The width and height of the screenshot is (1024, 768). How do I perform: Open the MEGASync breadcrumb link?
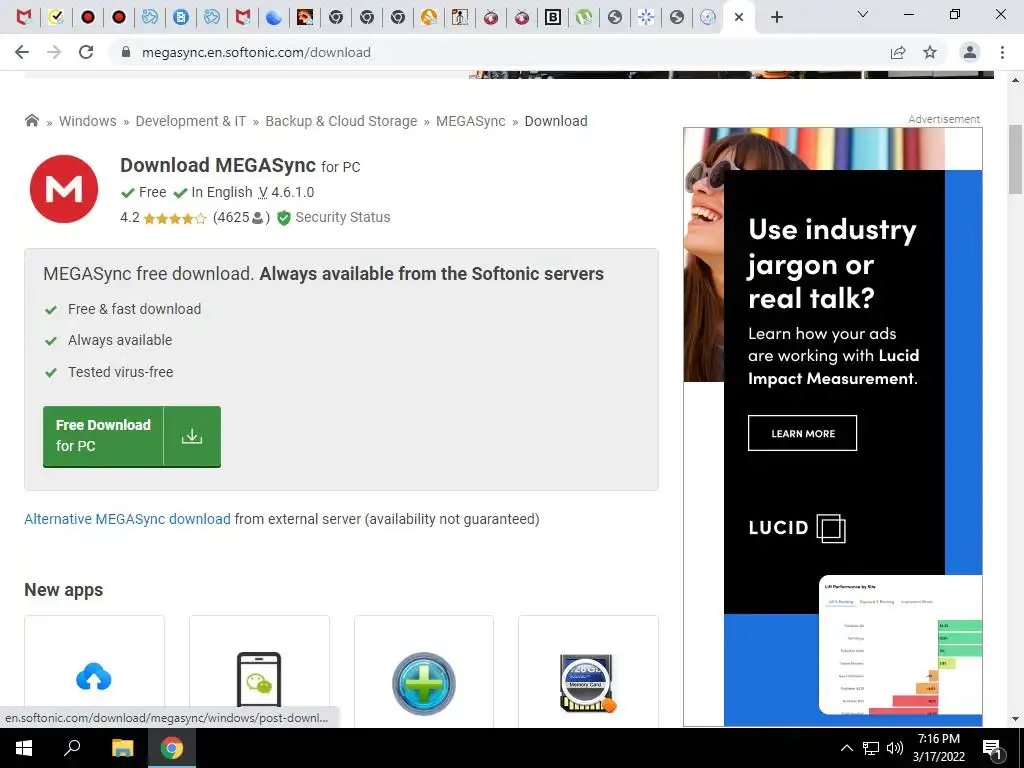471,121
